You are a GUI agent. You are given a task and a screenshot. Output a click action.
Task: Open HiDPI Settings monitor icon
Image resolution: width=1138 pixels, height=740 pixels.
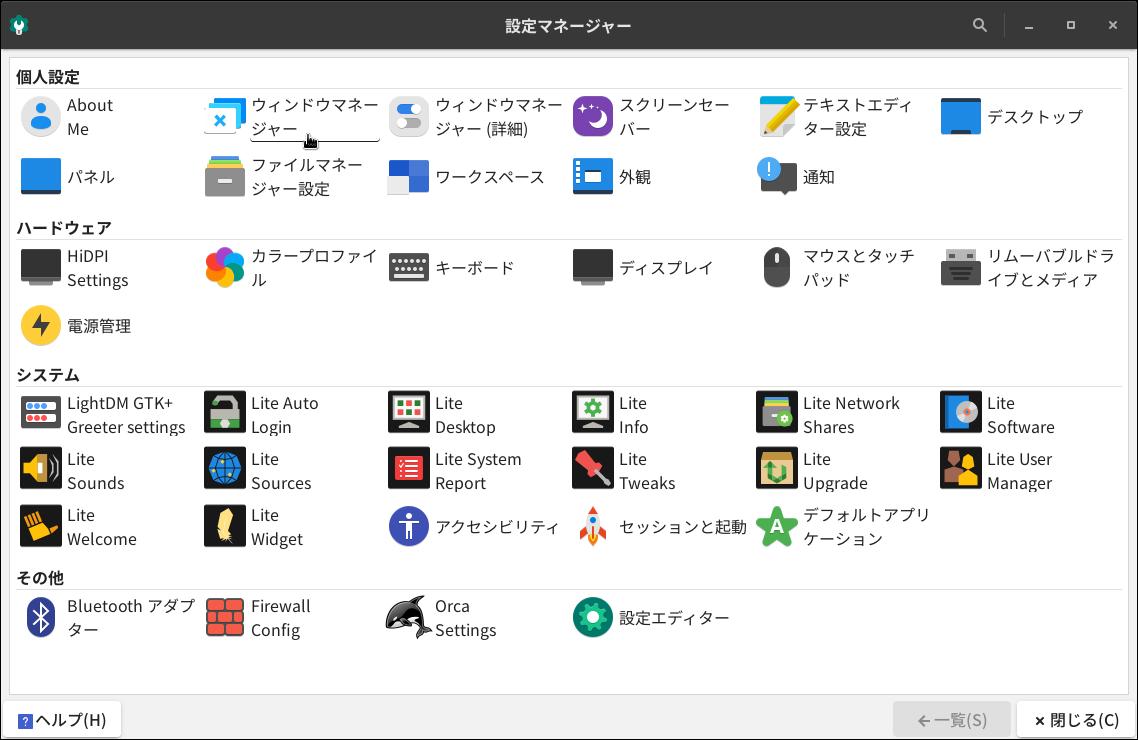pos(41,268)
